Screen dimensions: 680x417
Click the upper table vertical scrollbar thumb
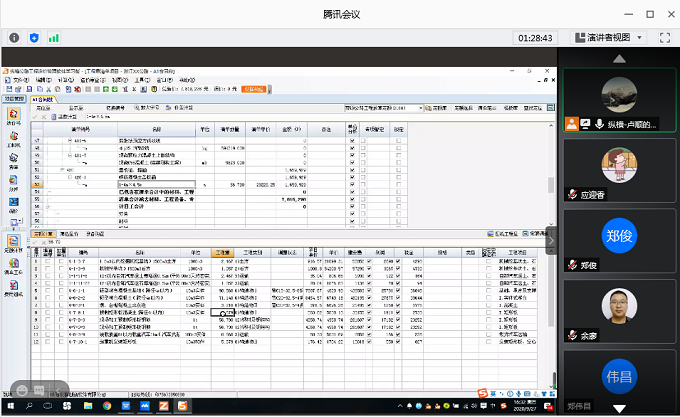[551, 185]
